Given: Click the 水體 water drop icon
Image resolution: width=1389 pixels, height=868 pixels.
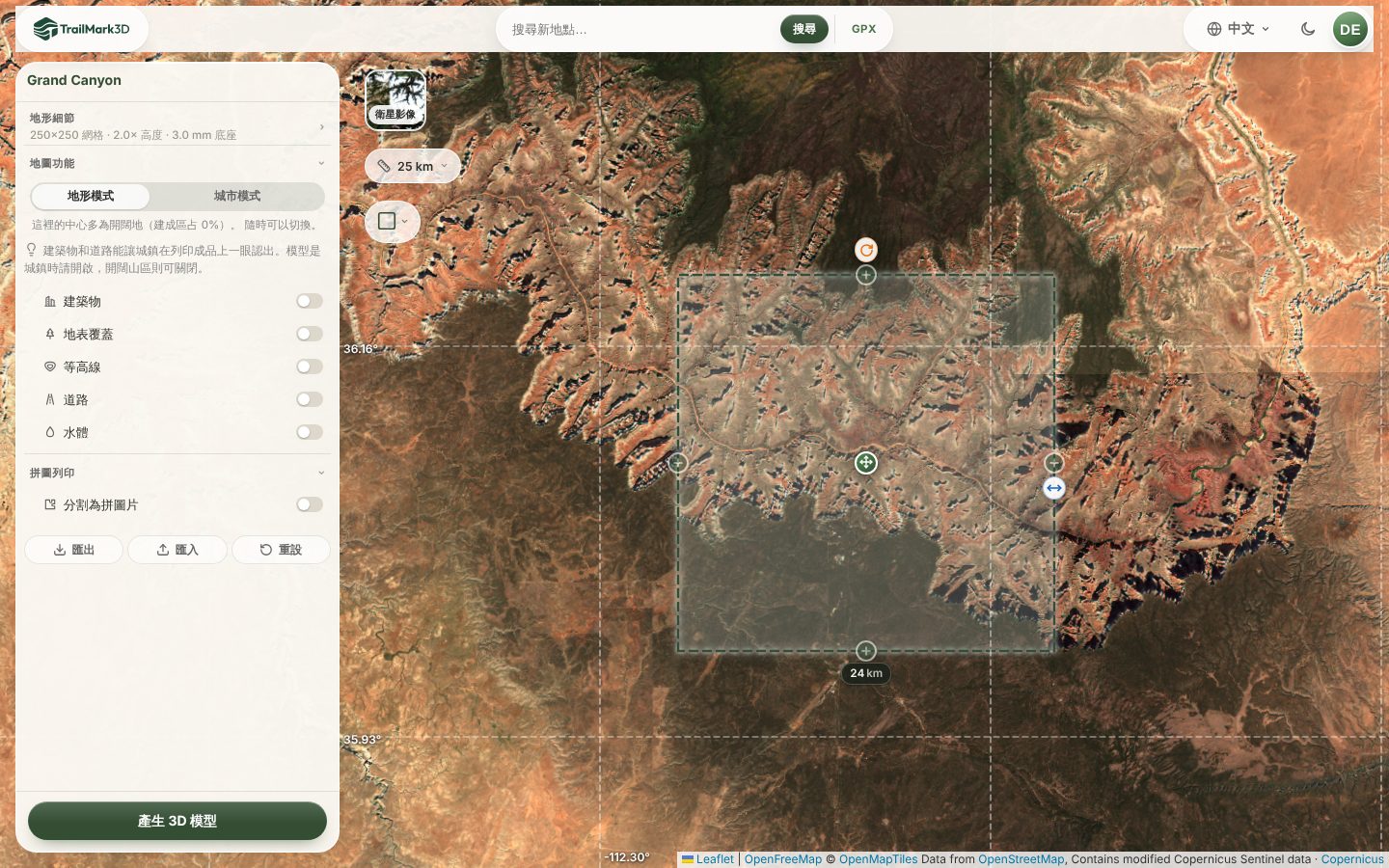Looking at the screenshot, I should tap(50, 433).
